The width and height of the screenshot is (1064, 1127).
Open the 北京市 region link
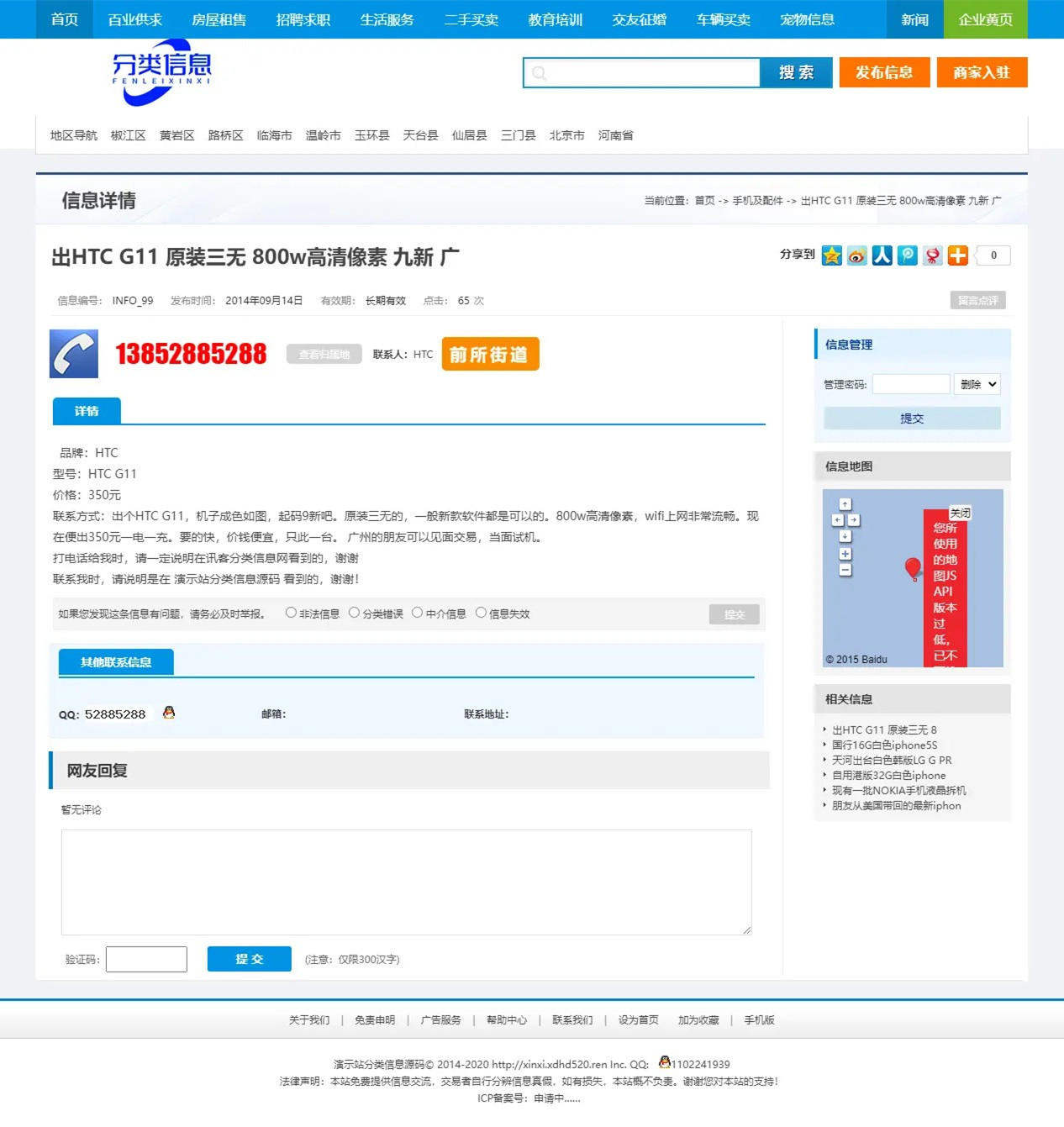pos(567,135)
